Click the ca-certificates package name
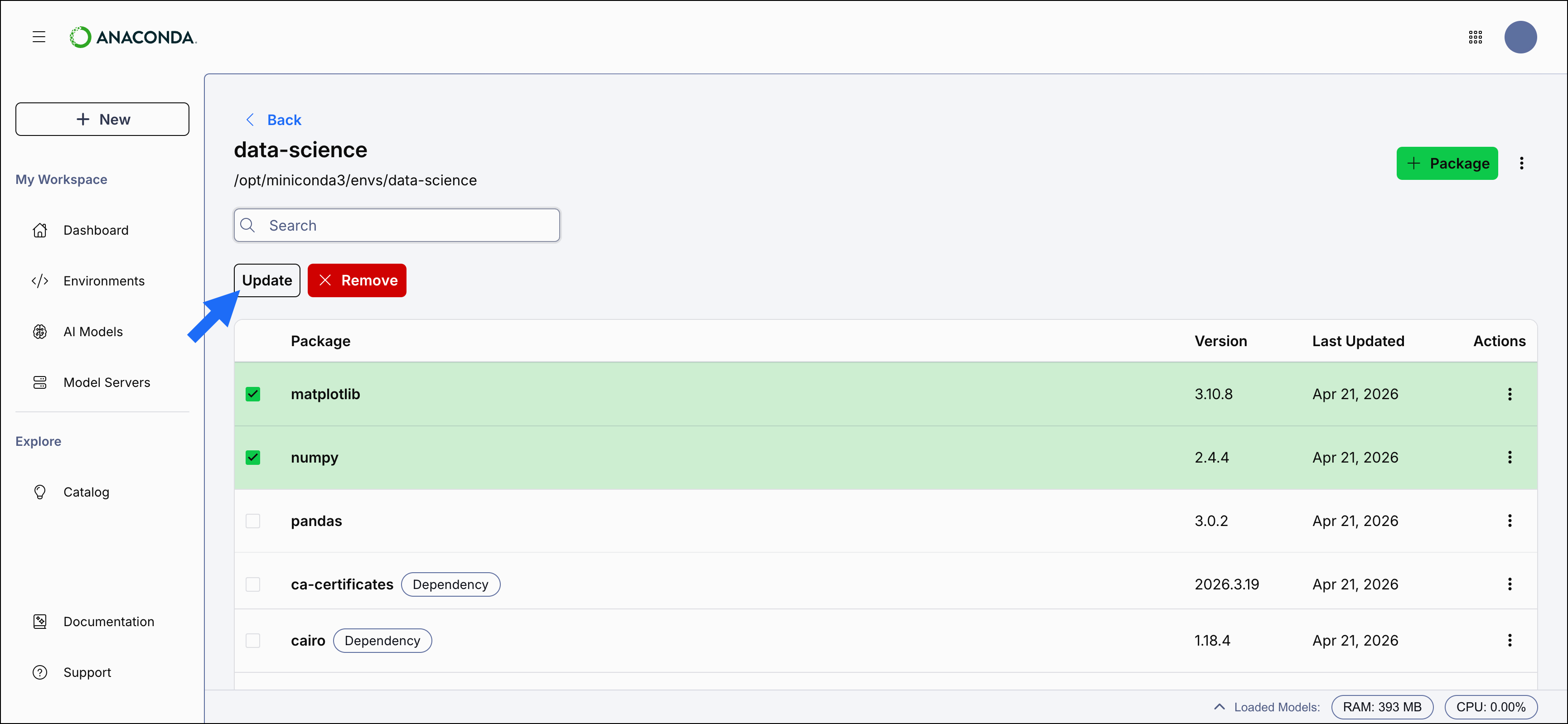1568x724 pixels. [x=342, y=584]
